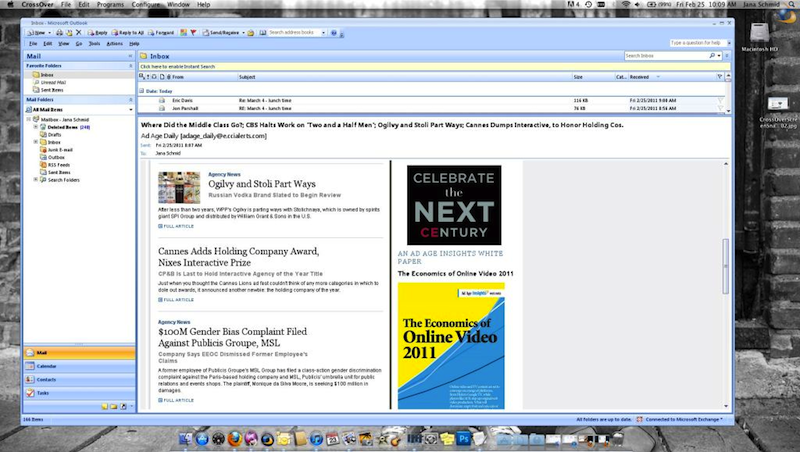Click the Delete (X) toolbar icon

(x=79, y=33)
